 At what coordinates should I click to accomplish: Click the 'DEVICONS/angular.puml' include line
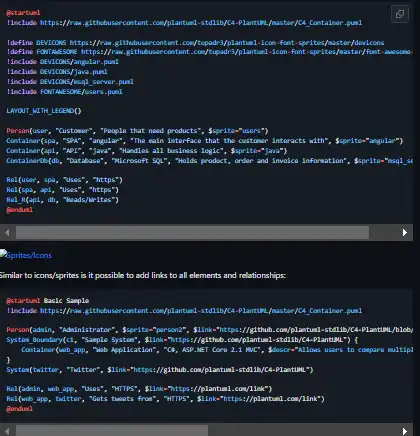pyautogui.click(x=63, y=62)
